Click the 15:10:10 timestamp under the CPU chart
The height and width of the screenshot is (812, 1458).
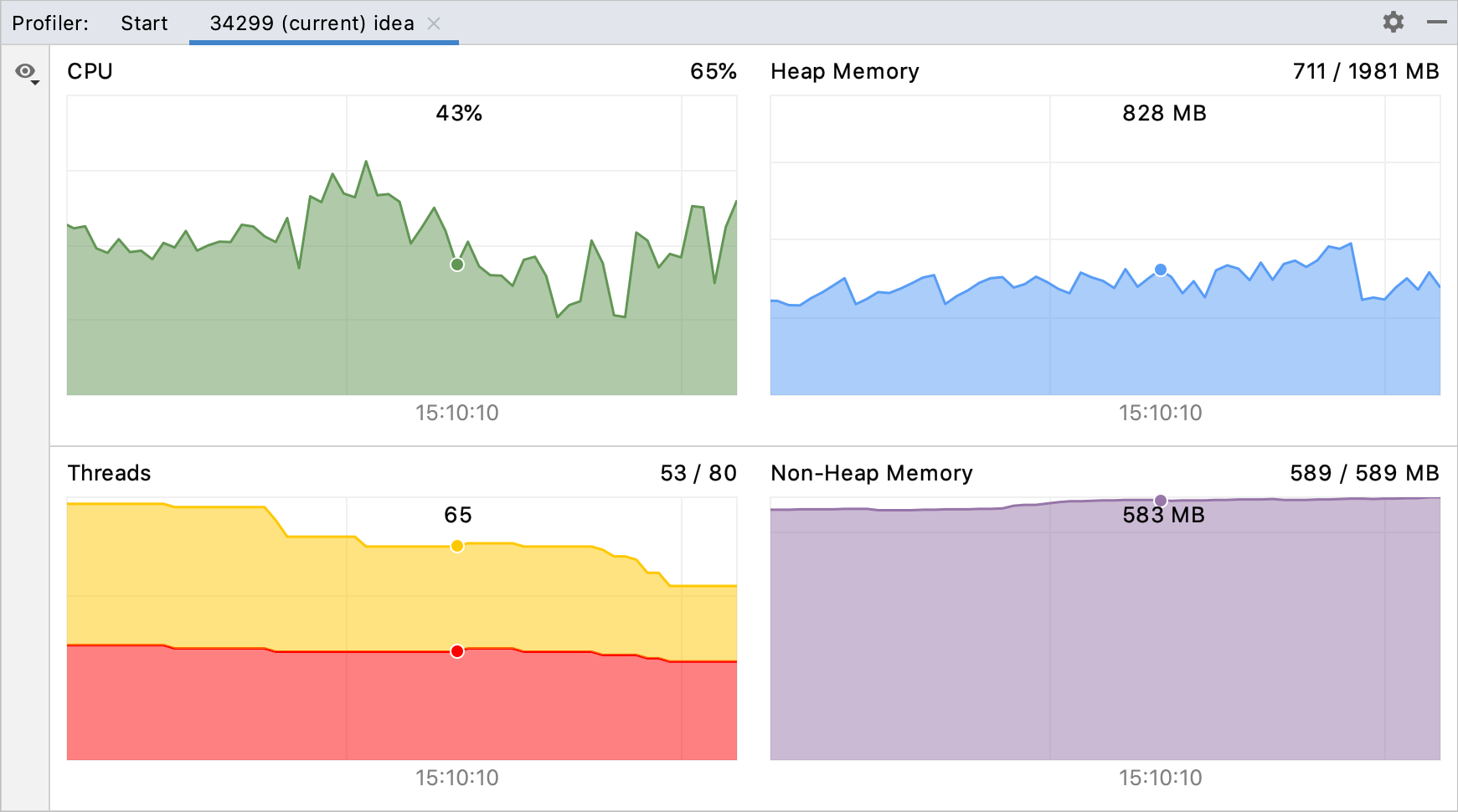tap(456, 413)
